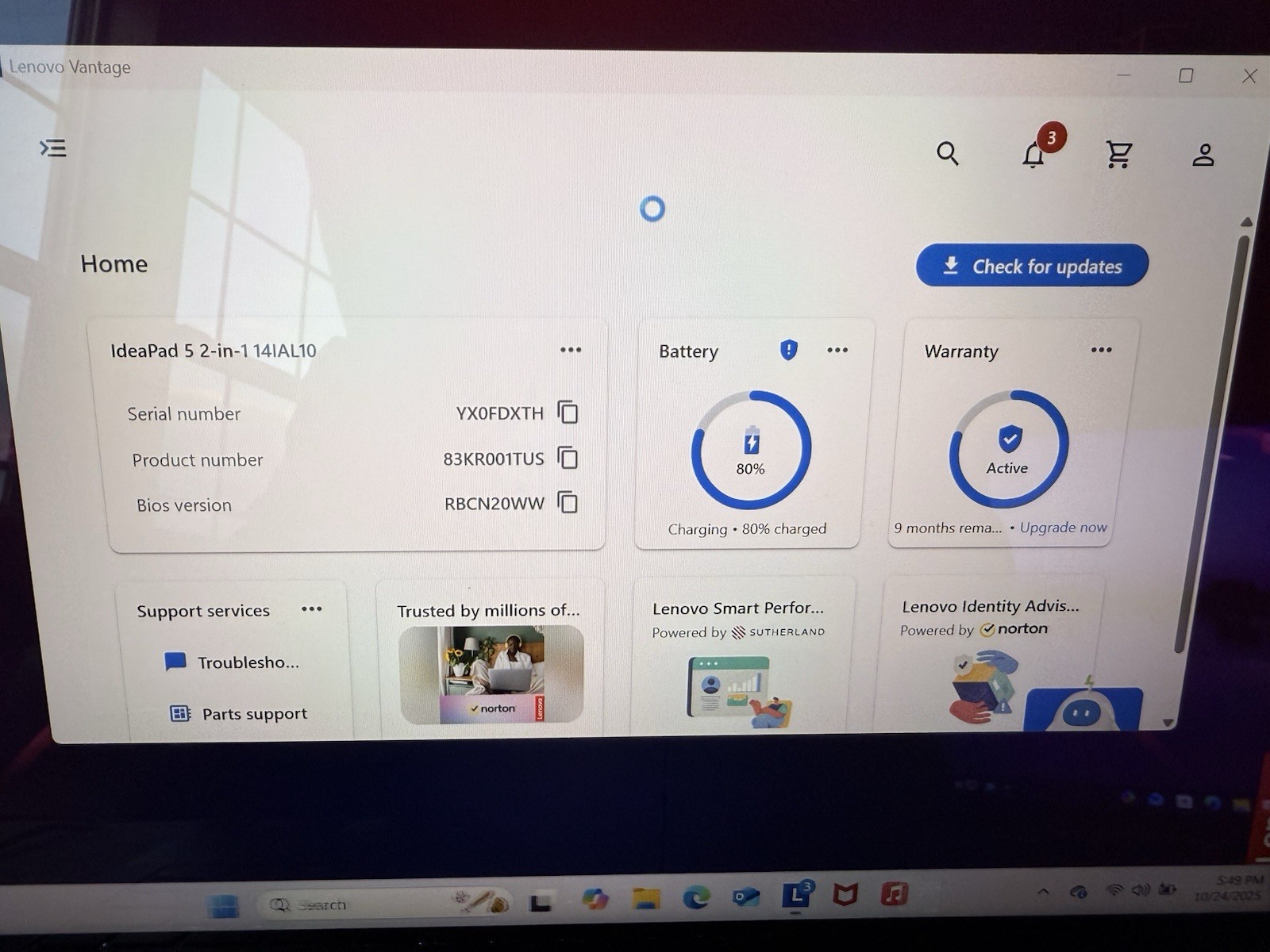Maximize the Lenovo Vantage window
Viewport: 1270px width, 952px height.
pyautogui.click(x=1186, y=75)
